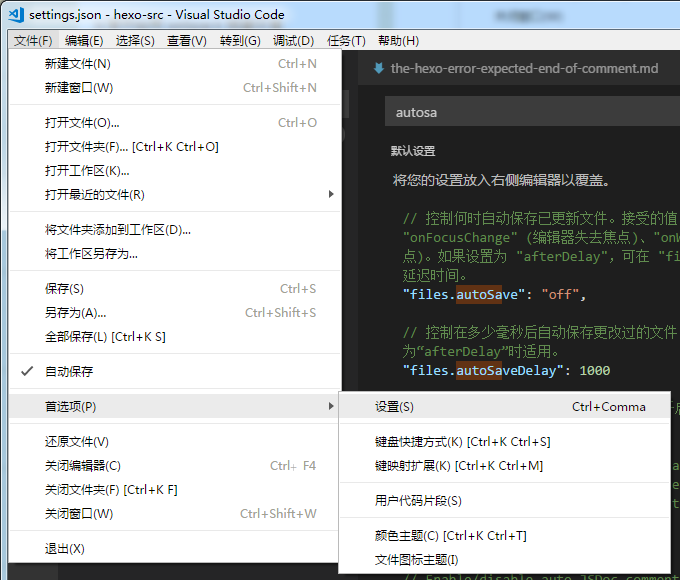The height and width of the screenshot is (580, 681).
Task: Select 打开文件夹(F)... menu entry
Action: click(175, 147)
